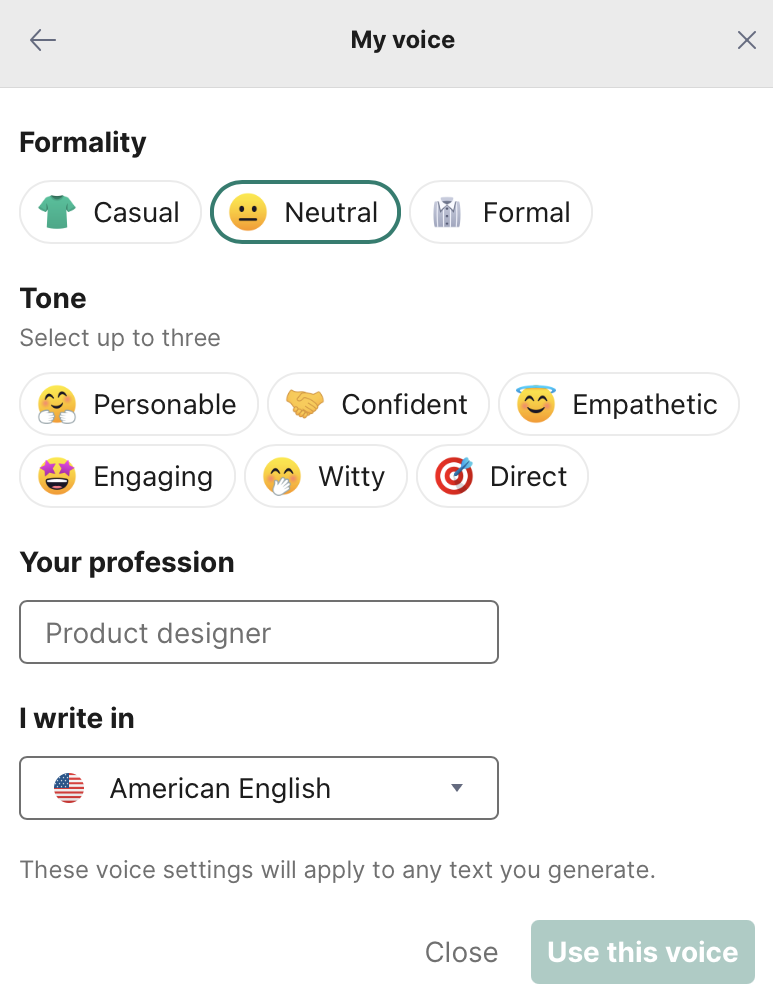Select the Empathetic tone chip
This screenshot has height=1005, width=773.
(x=618, y=404)
